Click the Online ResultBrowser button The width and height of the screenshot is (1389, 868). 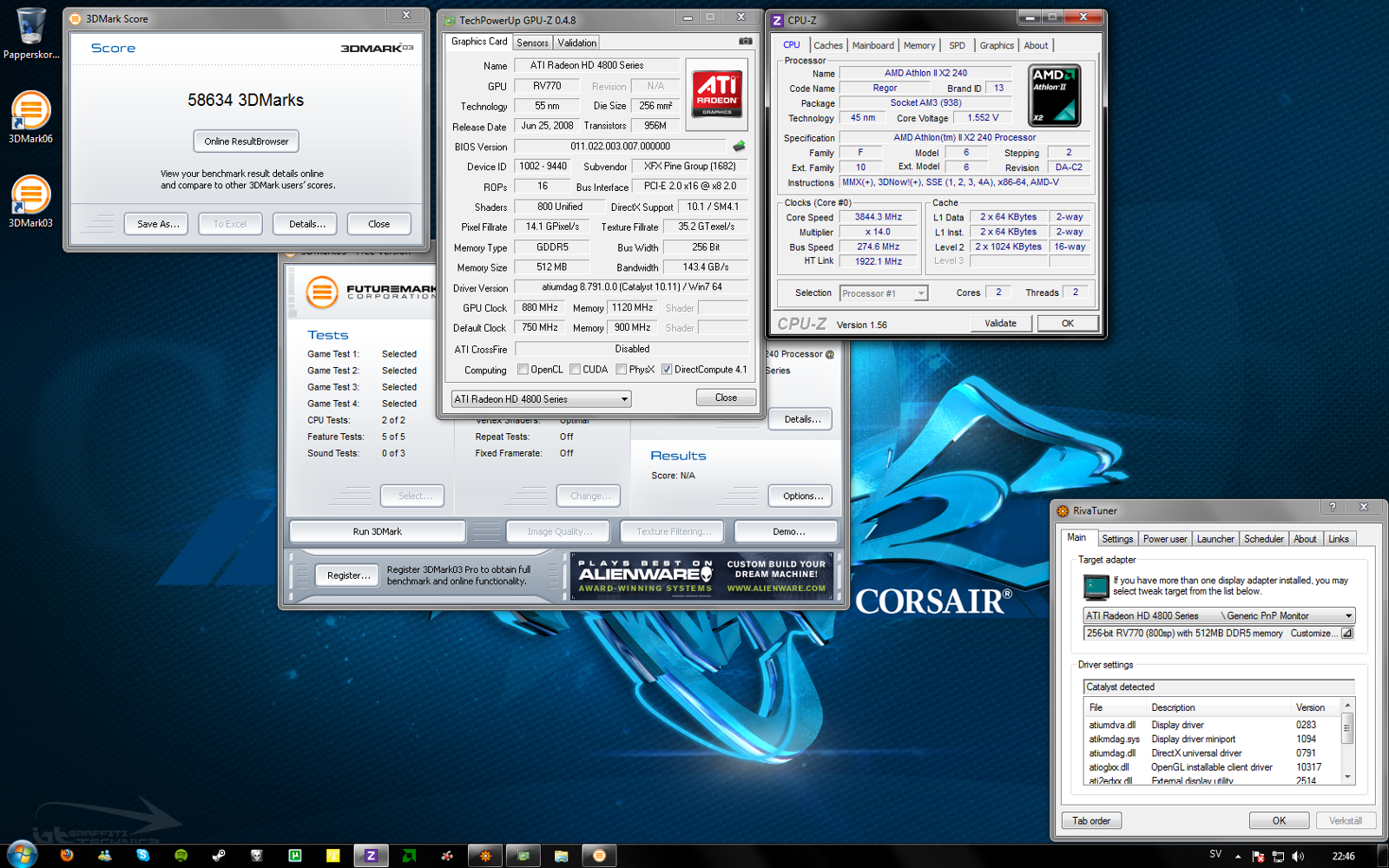(247, 141)
